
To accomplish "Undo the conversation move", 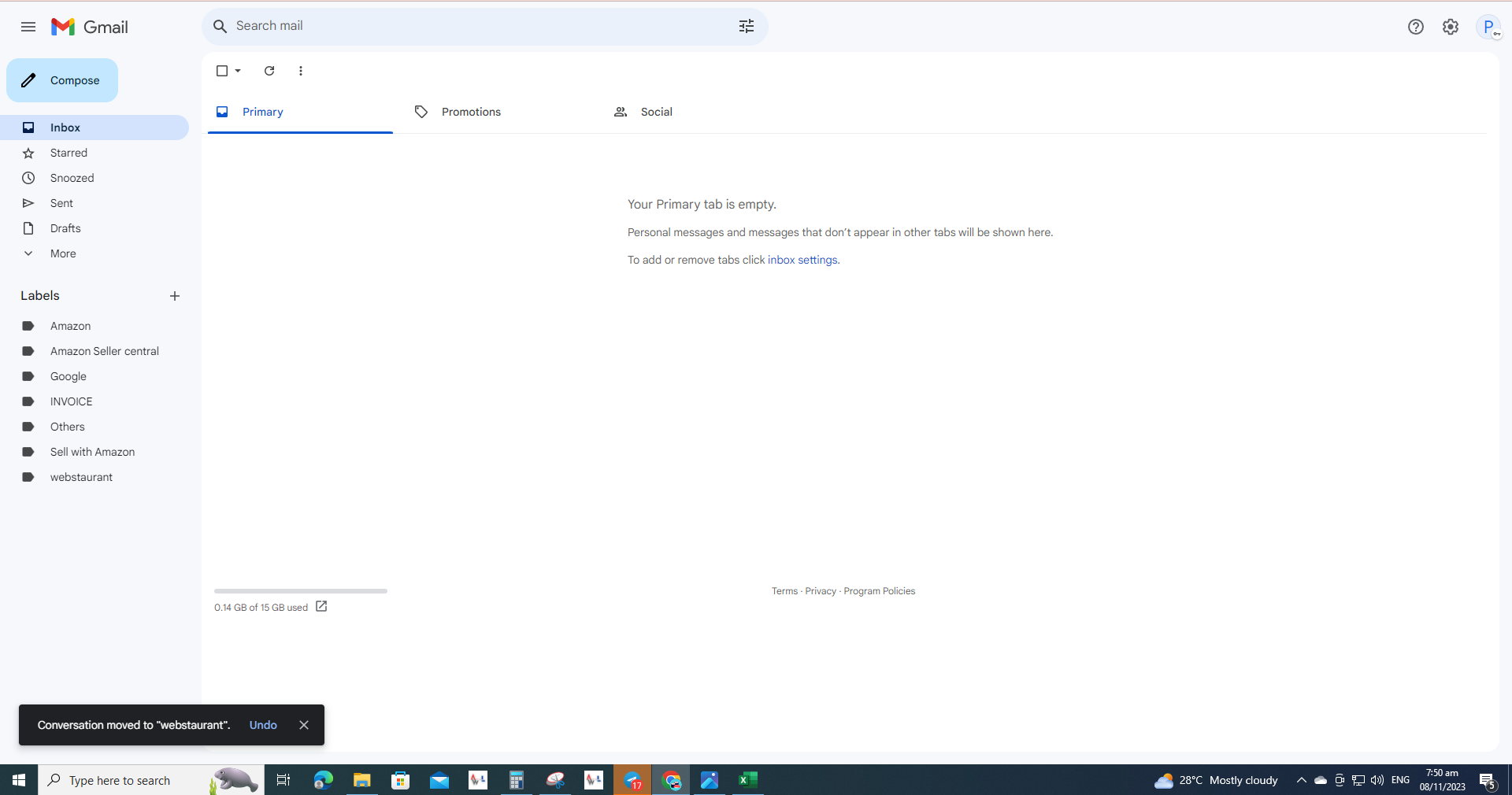I will tap(263, 725).
